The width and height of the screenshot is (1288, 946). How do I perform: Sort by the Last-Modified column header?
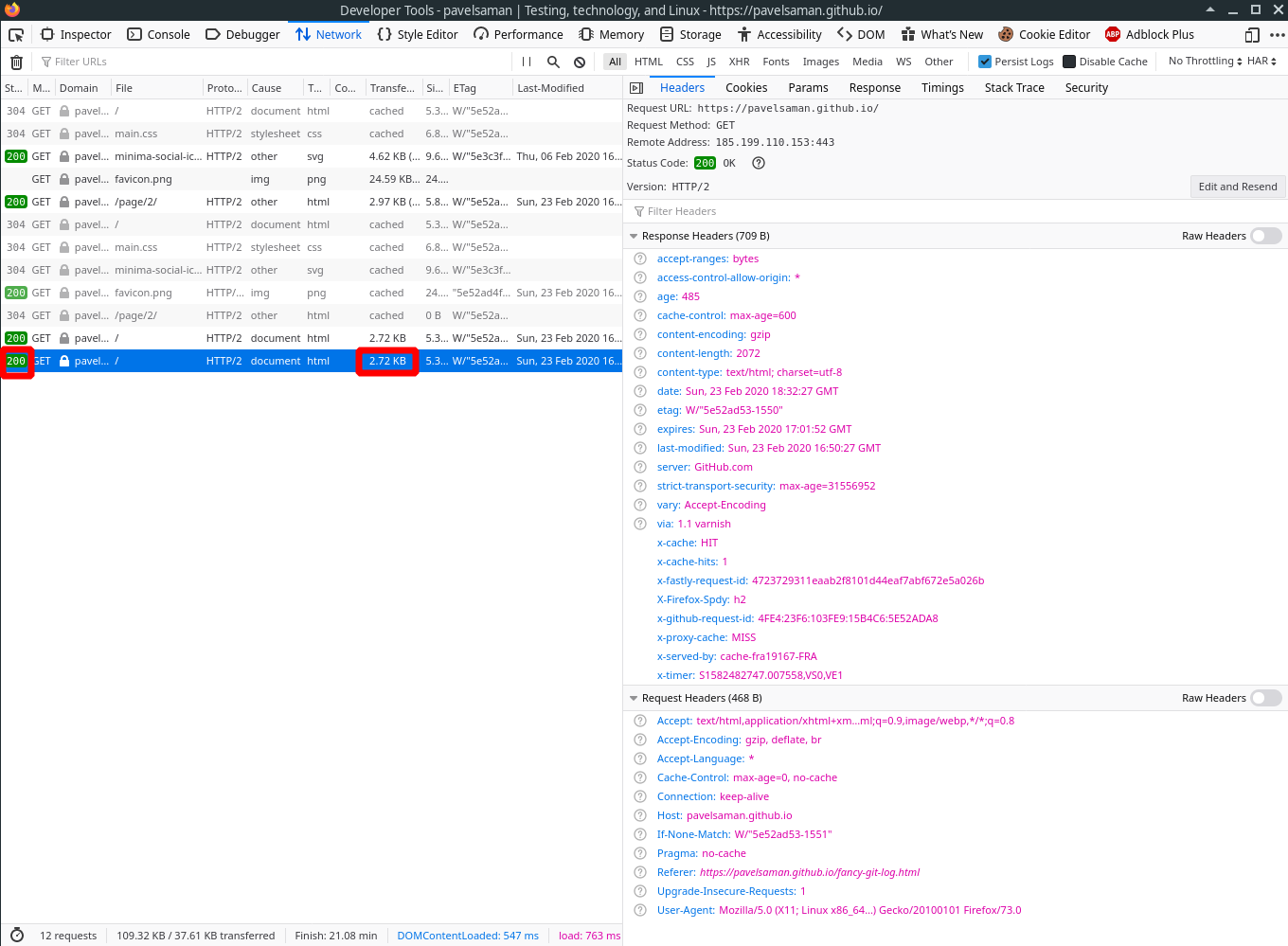click(x=568, y=88)
